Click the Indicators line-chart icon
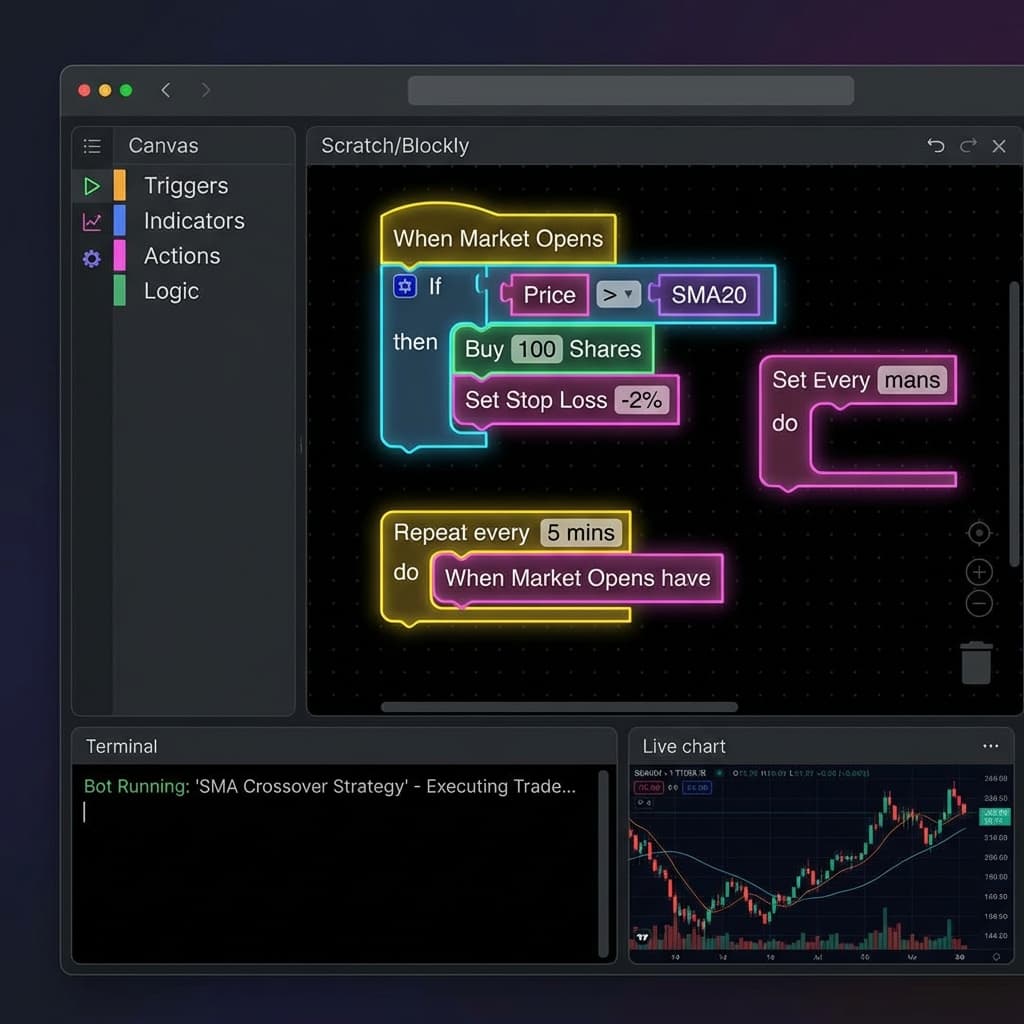Image resolution: width=1024 pixels, height=1024 pixels. (x=92, y=220)
